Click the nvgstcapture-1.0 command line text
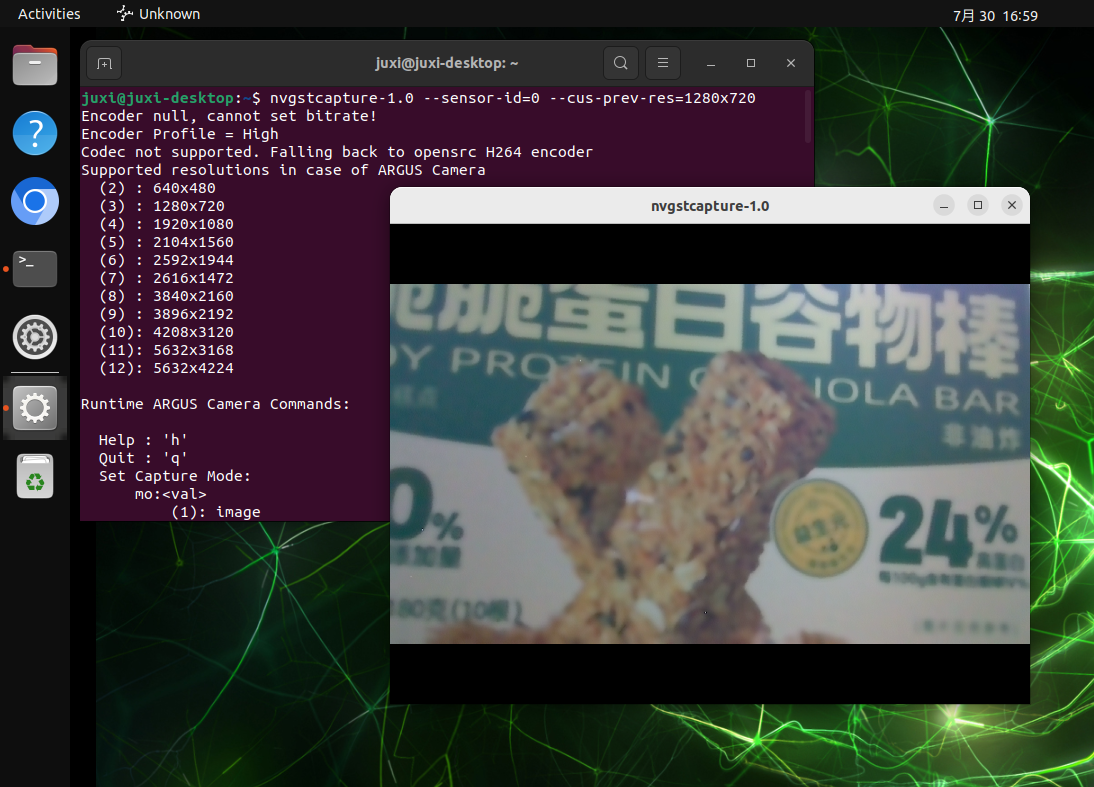This screenshot has height=787, width=1094. tap(513, 98)
